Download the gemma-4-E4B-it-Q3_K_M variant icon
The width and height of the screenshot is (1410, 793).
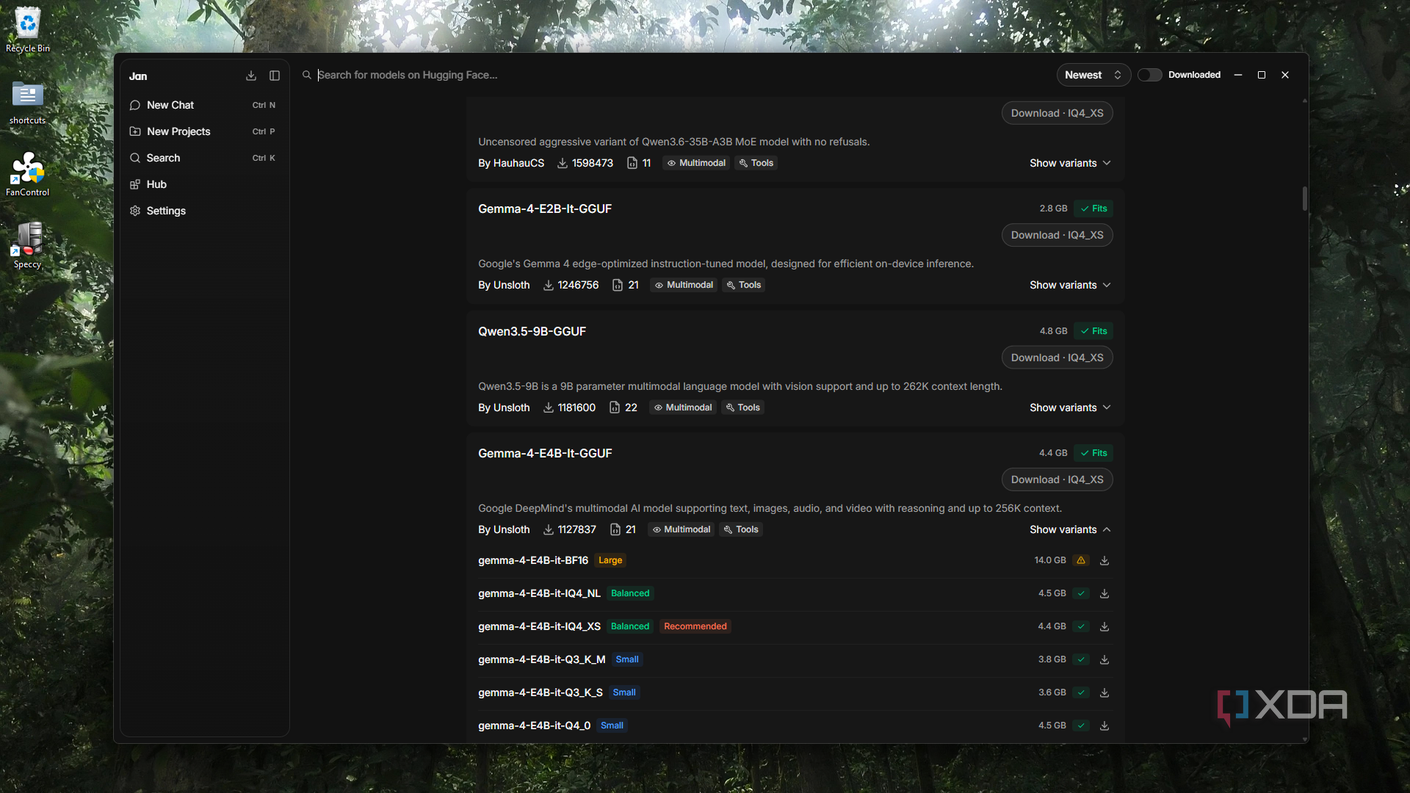[1104, 660]
